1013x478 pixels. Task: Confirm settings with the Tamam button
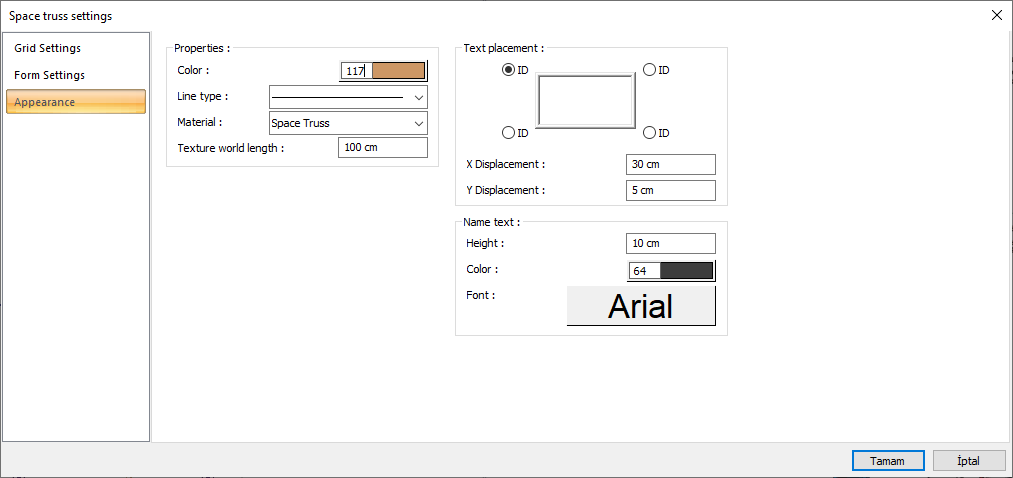coord(888,461)
